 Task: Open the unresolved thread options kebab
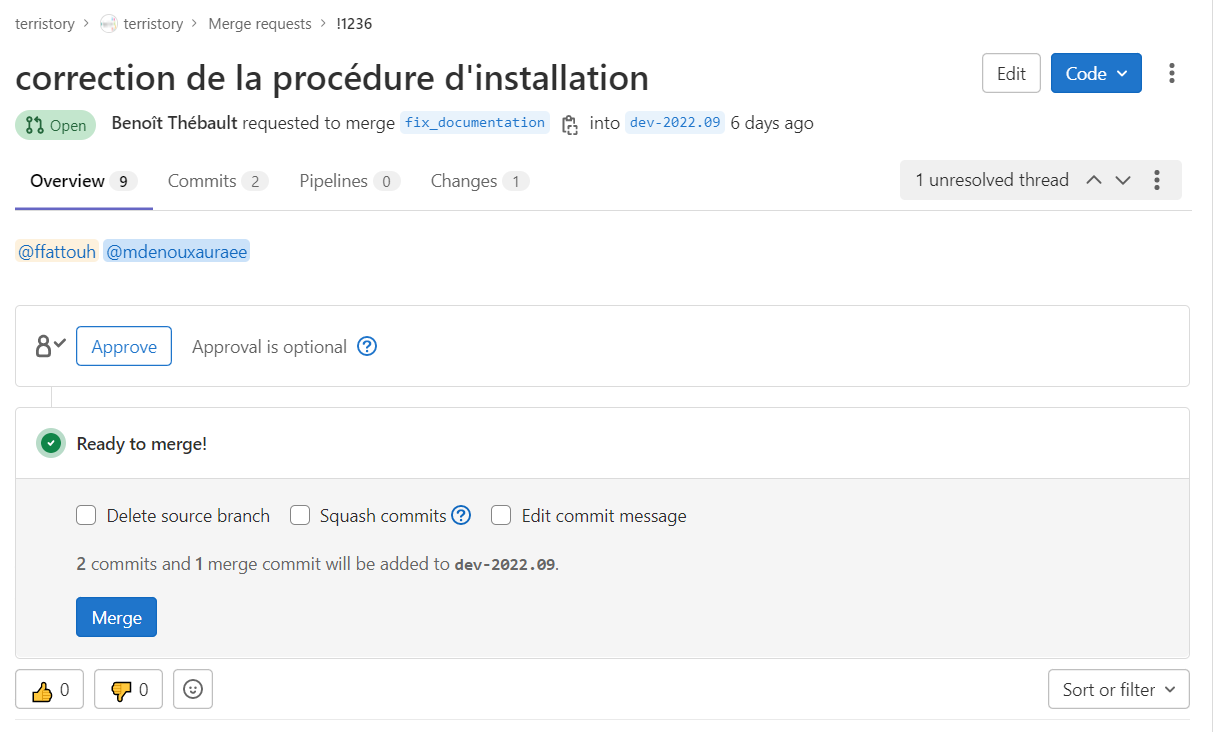tap(1157, 180)
